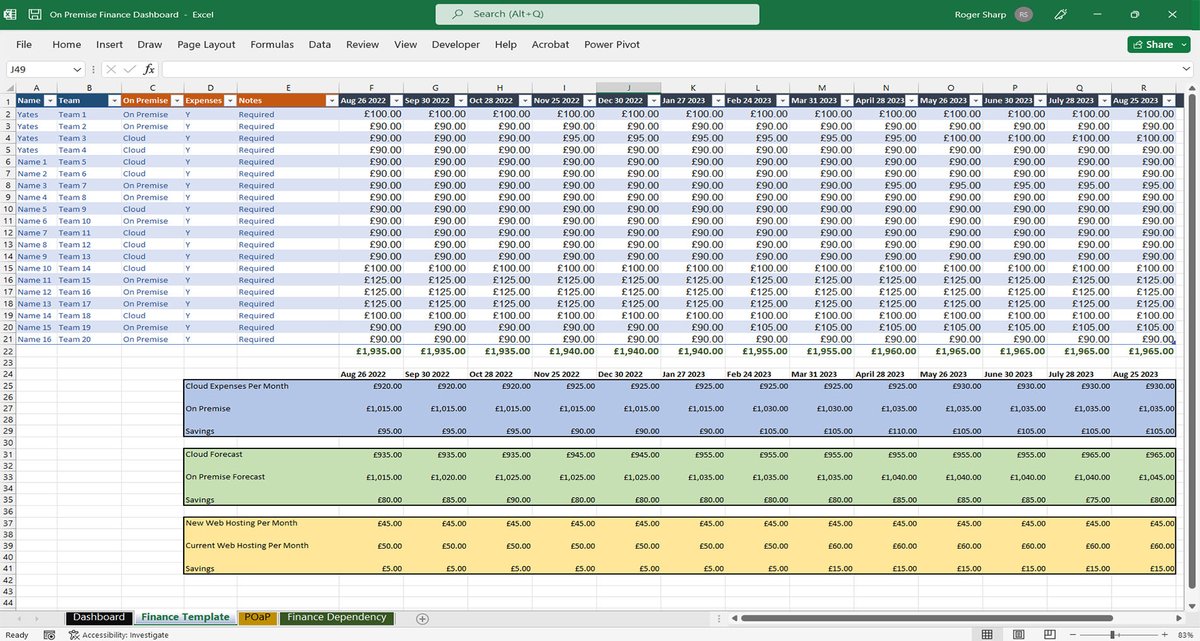Select the Finance Dependency sheet tab
The width and height of the screenshot is (1200, 641).
pos(337,617)
